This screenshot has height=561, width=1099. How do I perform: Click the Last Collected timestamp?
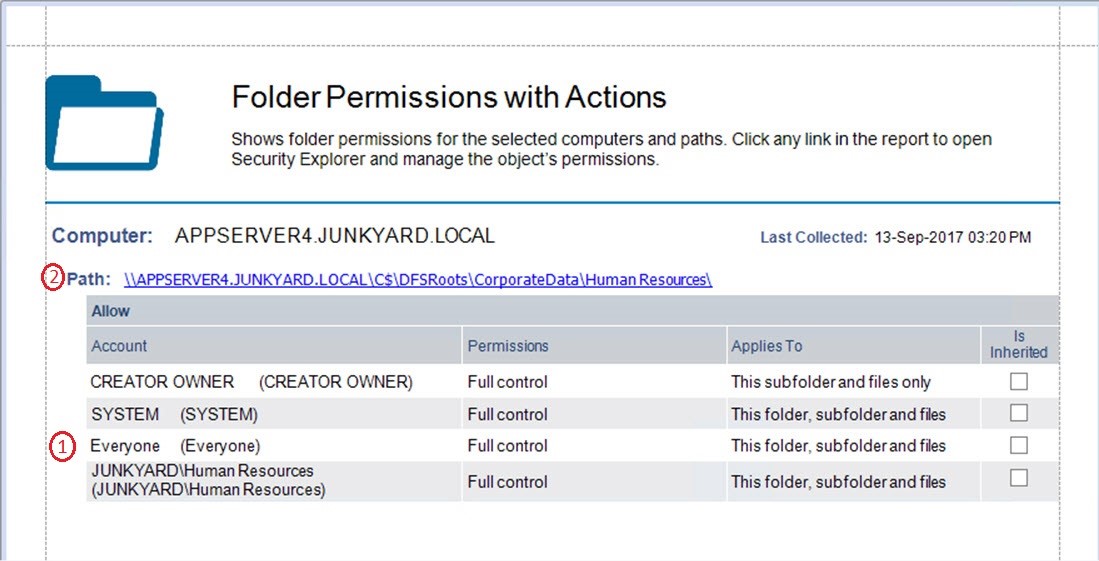[x=952, y=238]
